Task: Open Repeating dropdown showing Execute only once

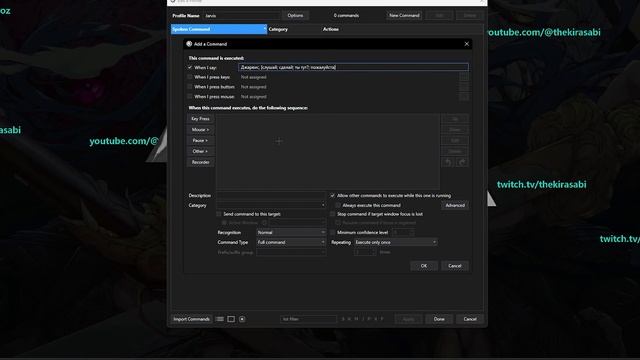Action: pyautogui.click(x=396, y=242)
